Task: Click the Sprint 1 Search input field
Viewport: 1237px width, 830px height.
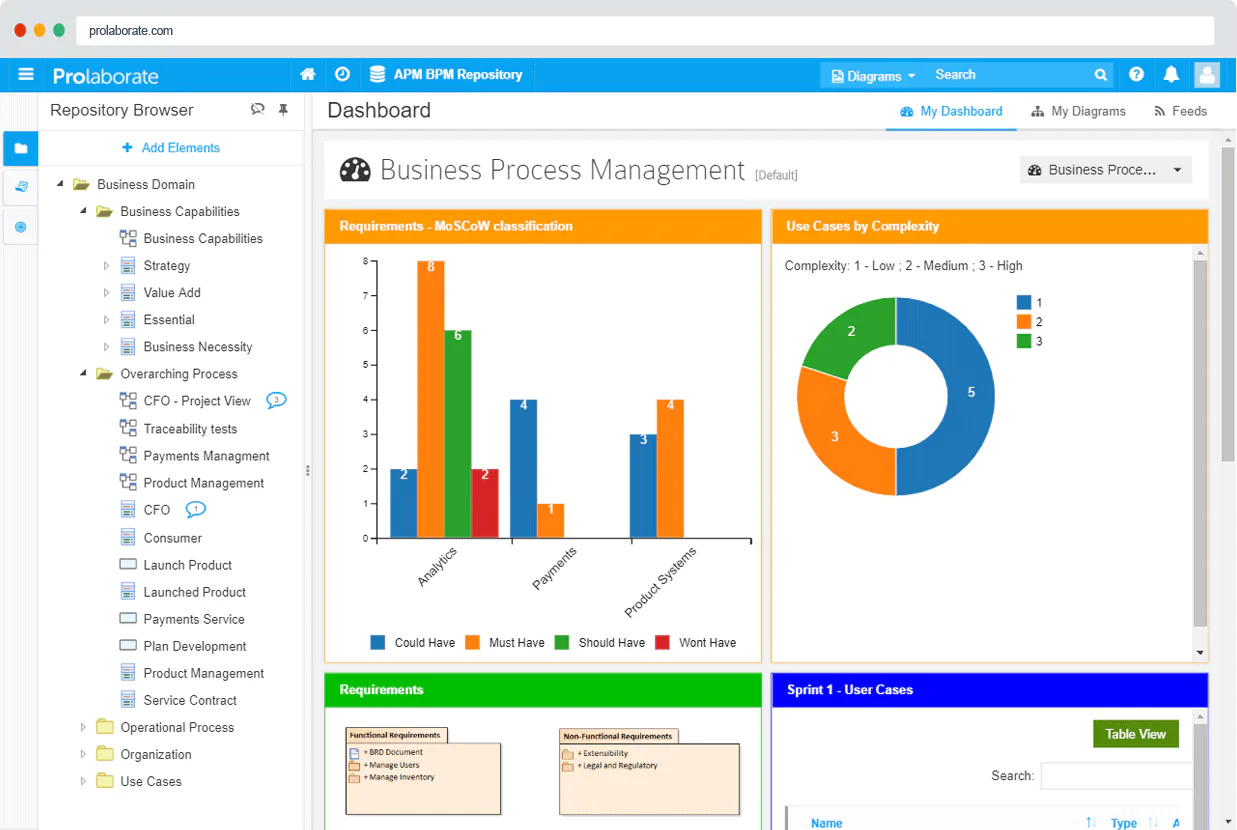Action: (1117, 776)
